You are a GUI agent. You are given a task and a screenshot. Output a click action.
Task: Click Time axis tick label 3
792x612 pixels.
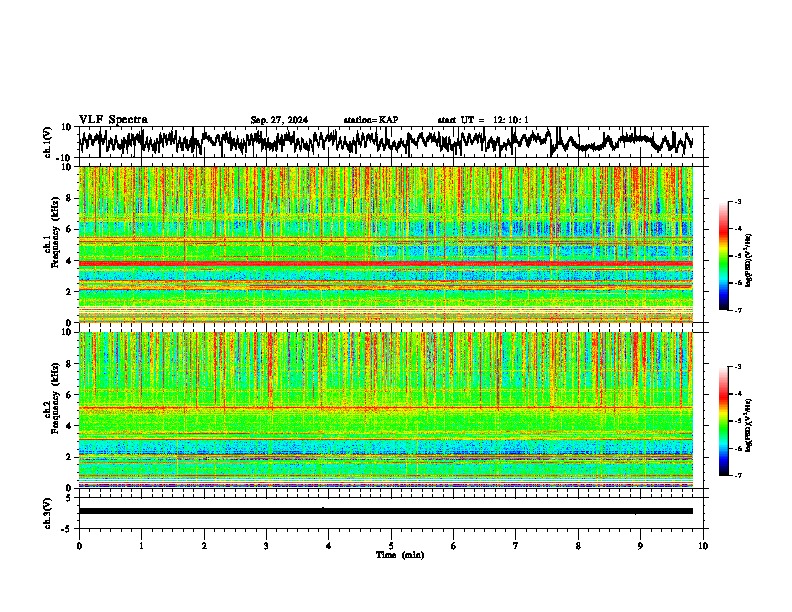266,546
